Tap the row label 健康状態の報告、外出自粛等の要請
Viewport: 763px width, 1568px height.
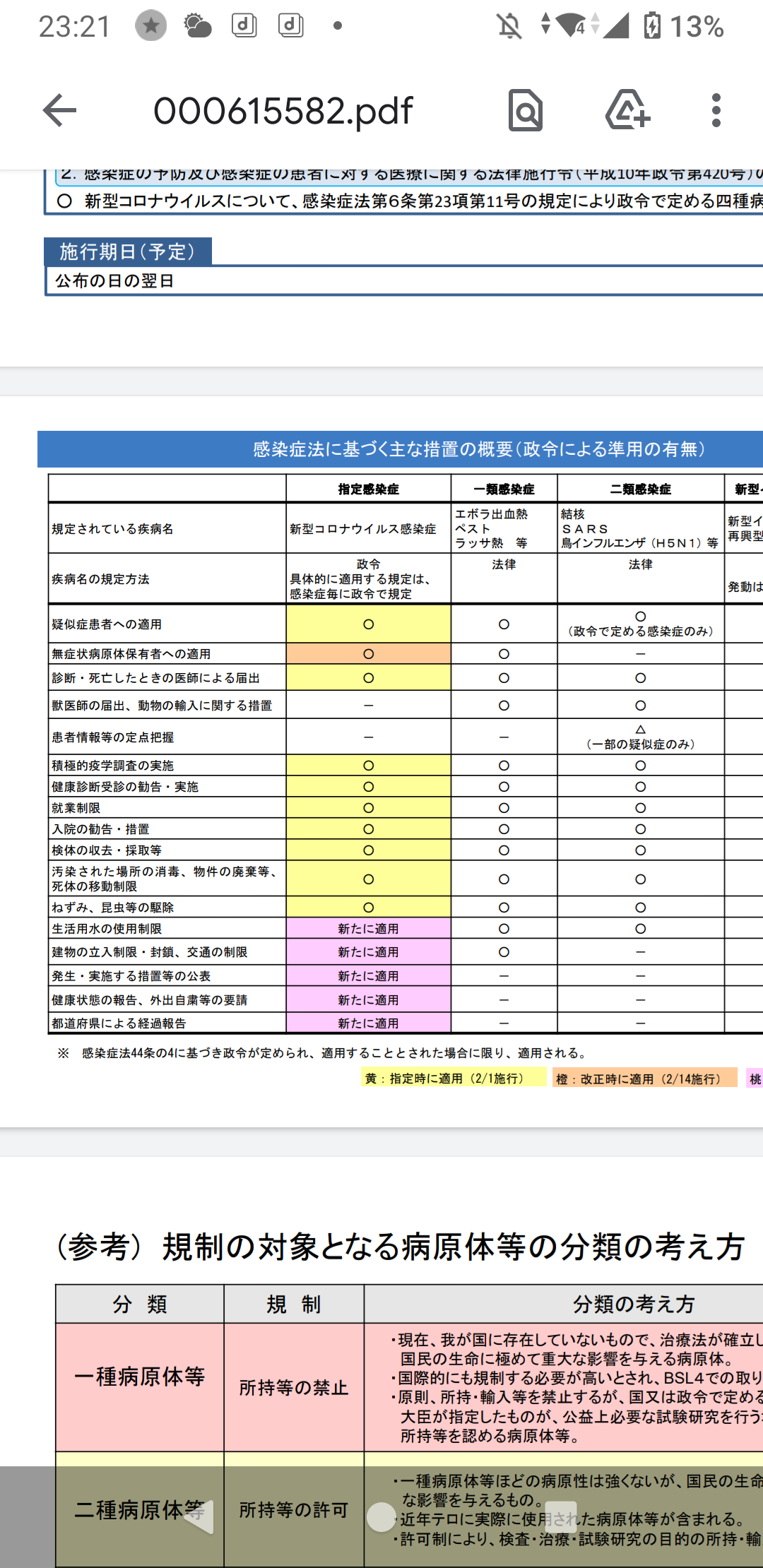coord(149,1000)
